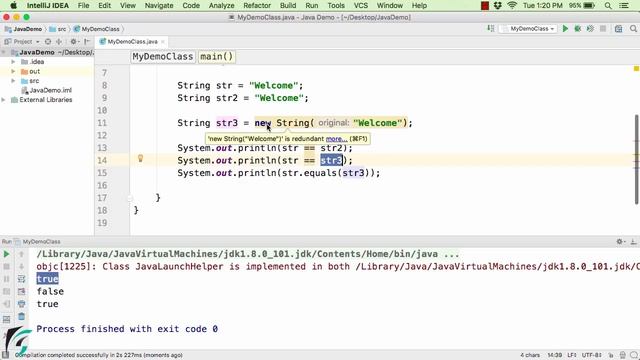Image resolution: width=640 pixels, height=360 pixels.
Task: Click MyDemoClass in navigation bar
Action: (x=97, y=29)
